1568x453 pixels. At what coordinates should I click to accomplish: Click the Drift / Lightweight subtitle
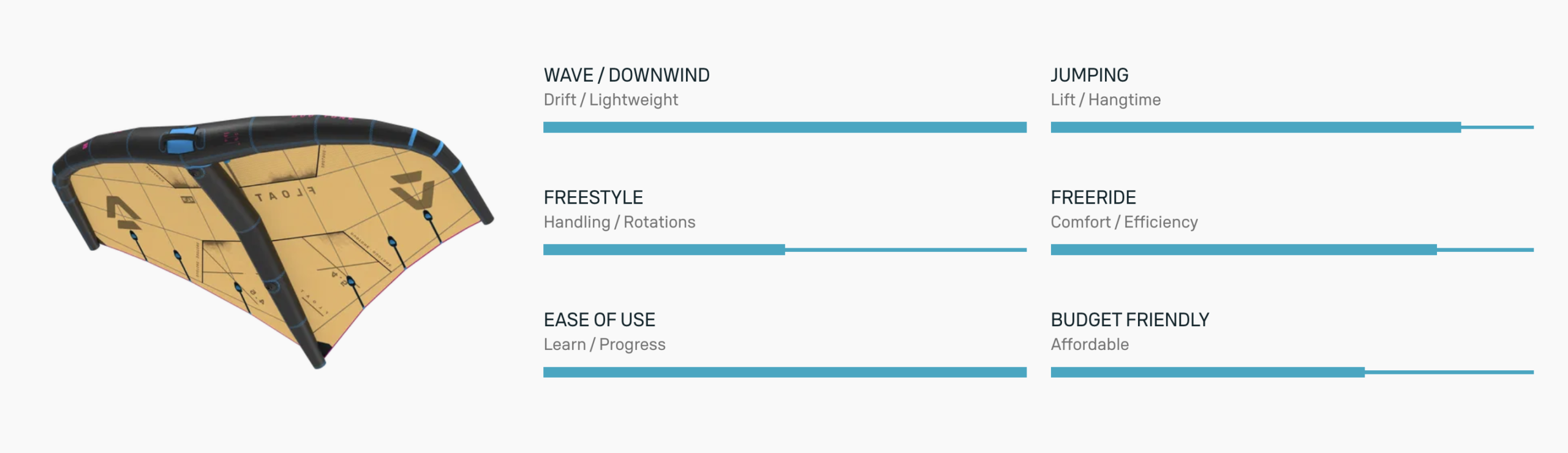point(611,99)
